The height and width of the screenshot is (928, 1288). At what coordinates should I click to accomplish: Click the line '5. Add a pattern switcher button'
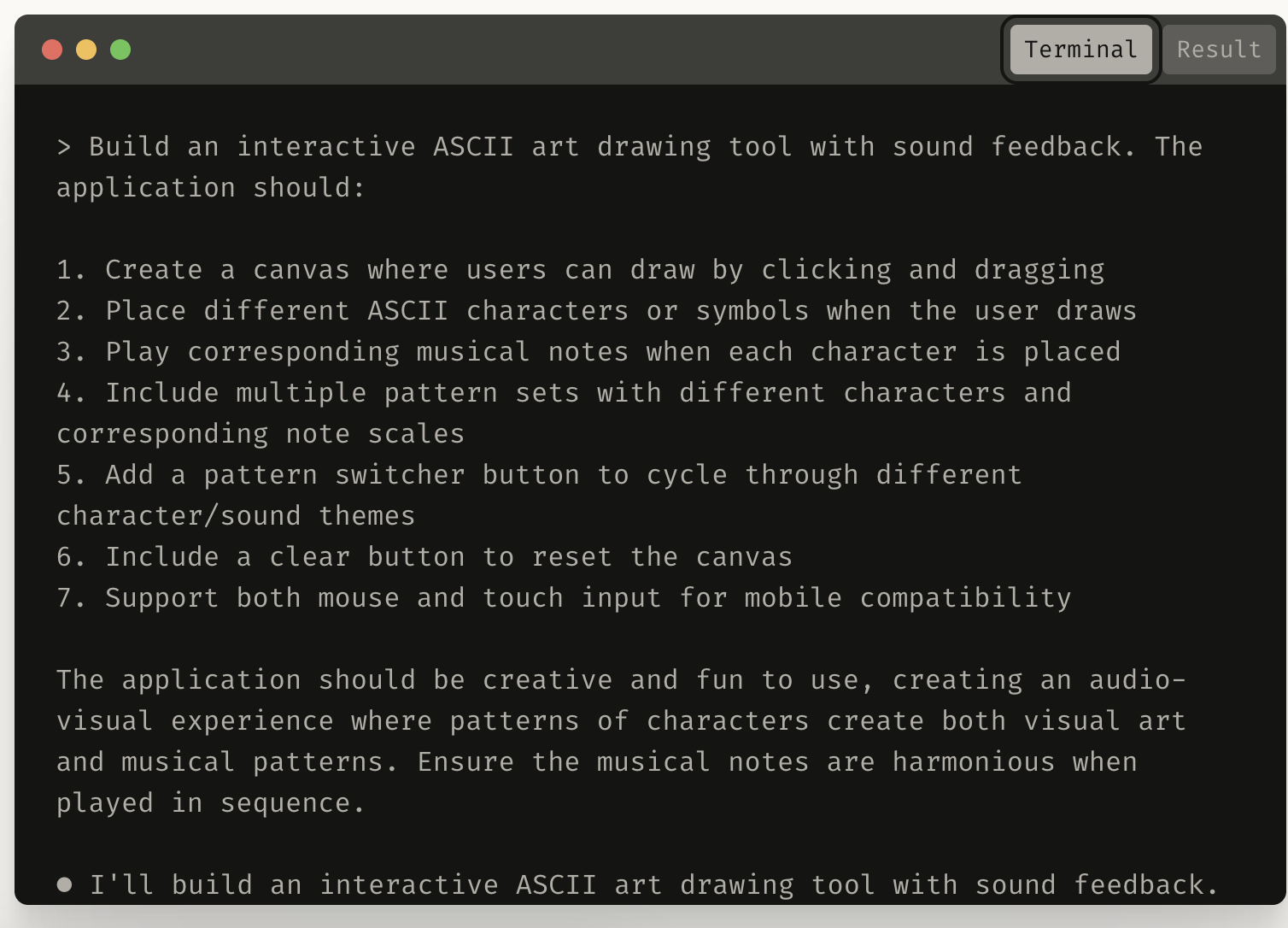point(539,475)
